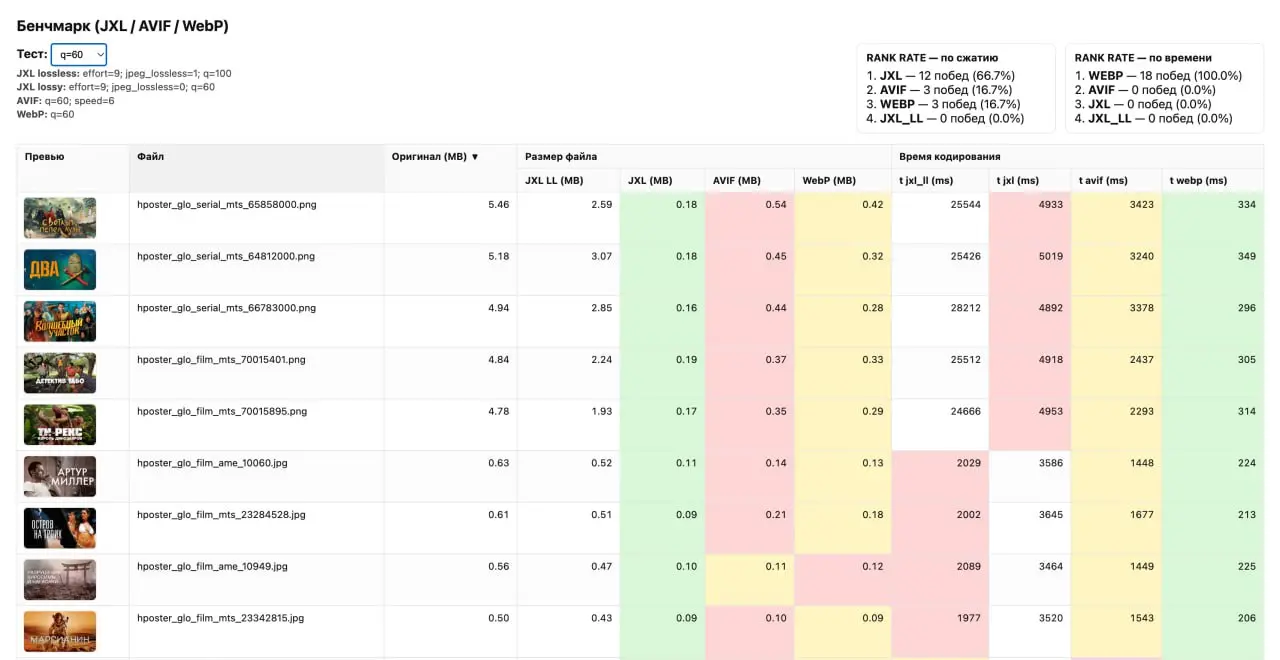Image resolution: width=1280 pixels, height=660 pixels.
Task: Click the t jxl_ll (ms) column header
Action: (x=926, y=181)
